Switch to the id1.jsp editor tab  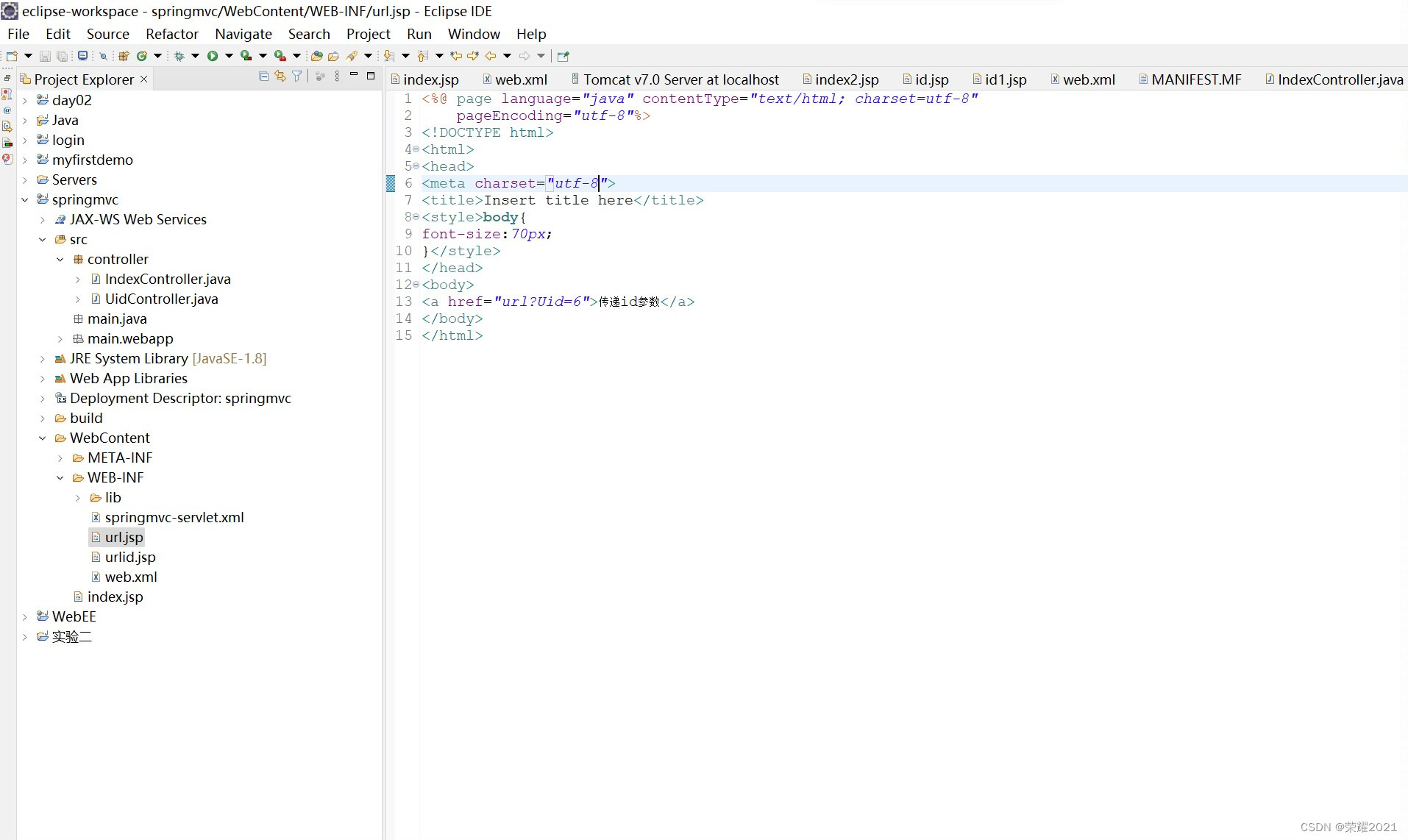point(1000,79)
